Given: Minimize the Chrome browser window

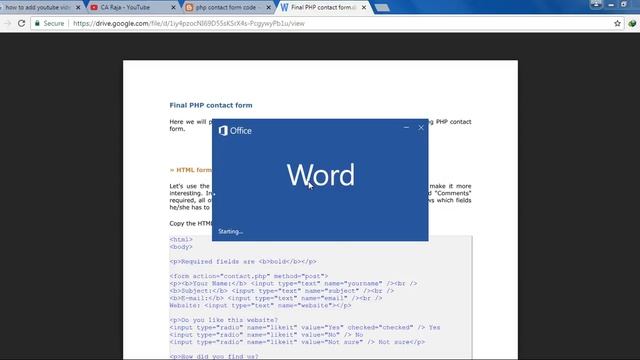Looking at the screenshot, I should [611, 4].
